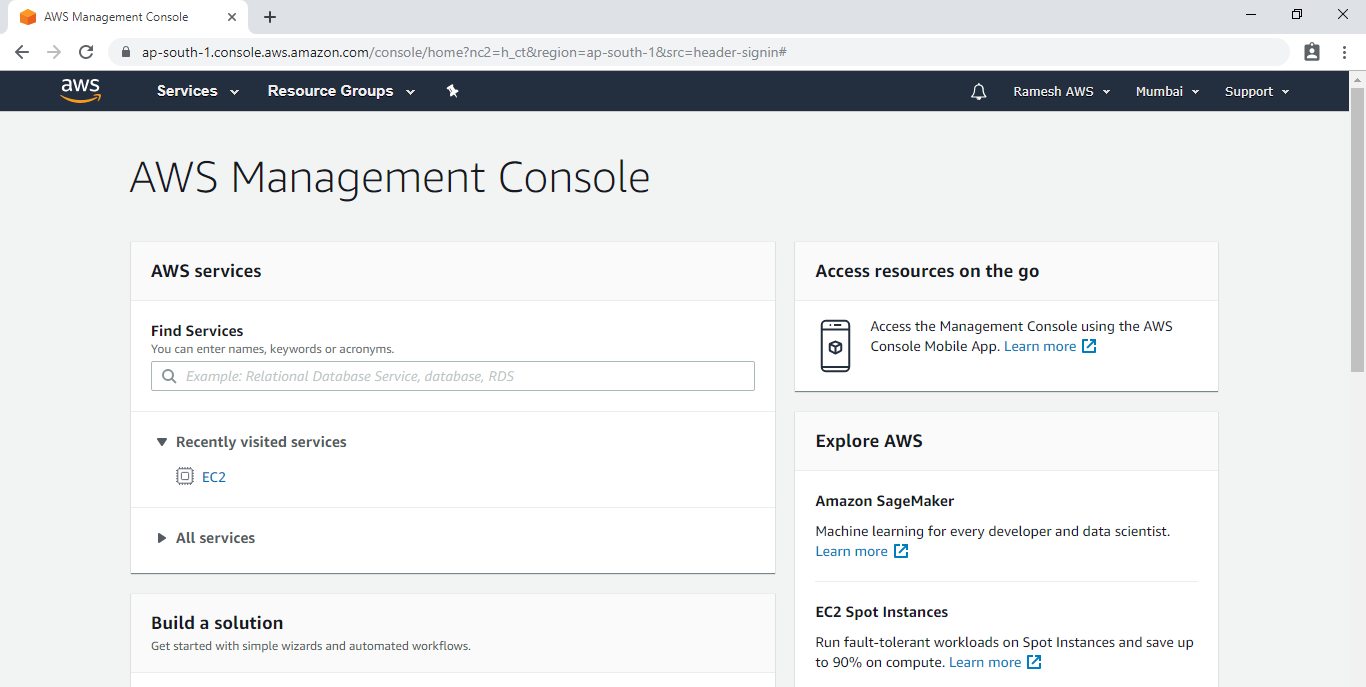Click the EC2 Spot Instances heading
Image resolution: width=1366 pixels, height=687 pixels.
882,612
